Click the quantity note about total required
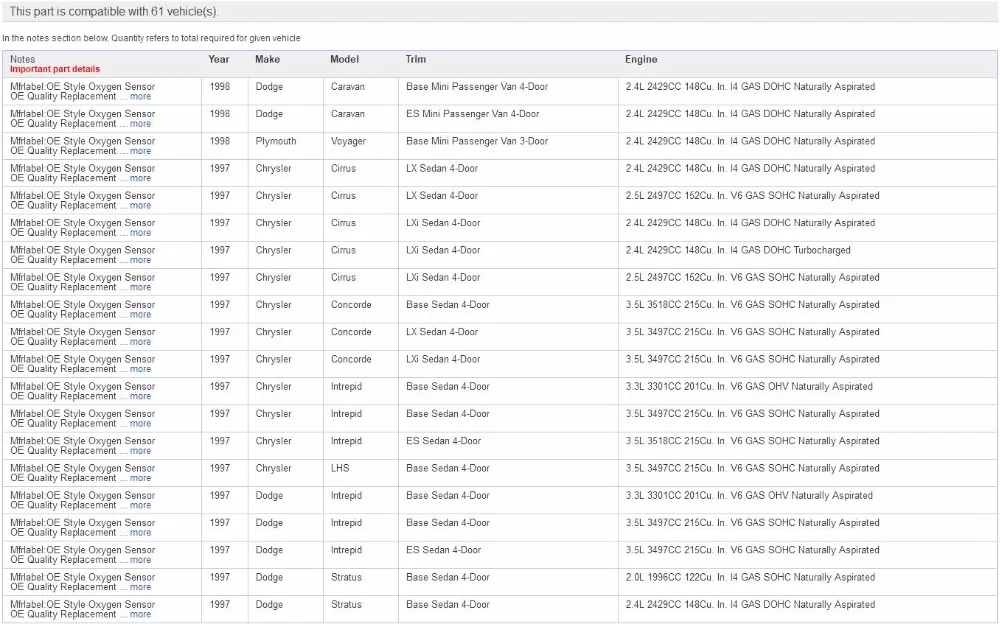The image size is (1000, 624). tap(151, 38)
